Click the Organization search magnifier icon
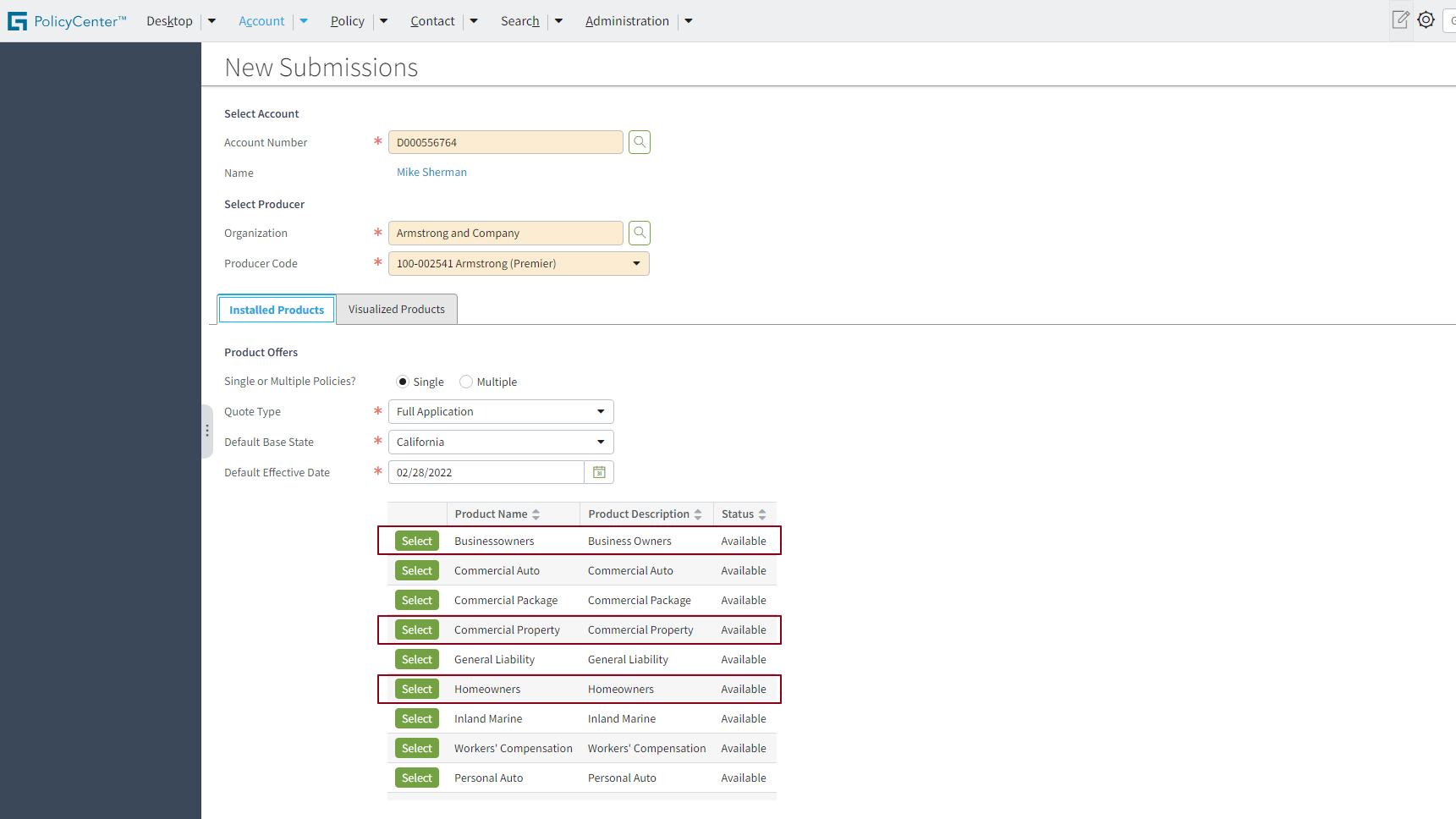The width and height of the screenshot is (1456, 819). point(640,233)
